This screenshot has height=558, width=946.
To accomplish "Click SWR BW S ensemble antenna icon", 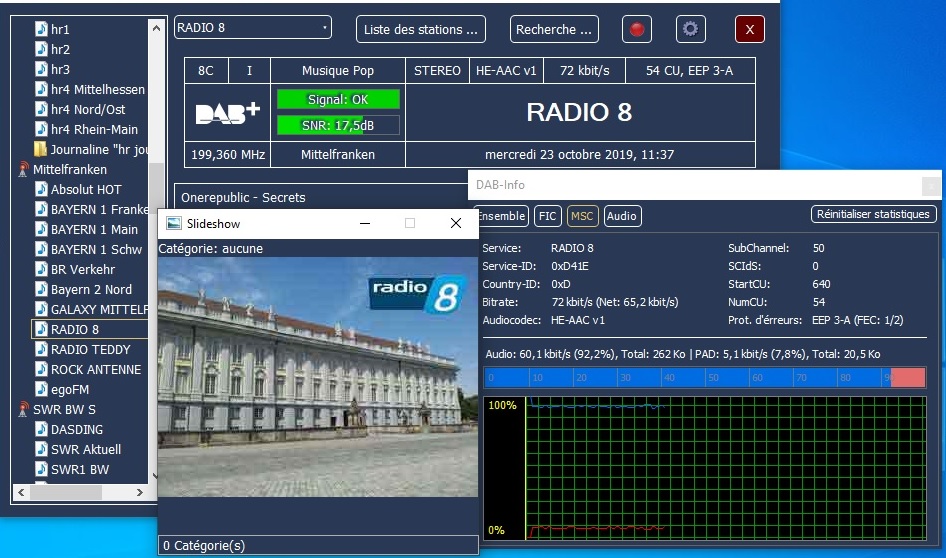I will [x=23, y=409].
